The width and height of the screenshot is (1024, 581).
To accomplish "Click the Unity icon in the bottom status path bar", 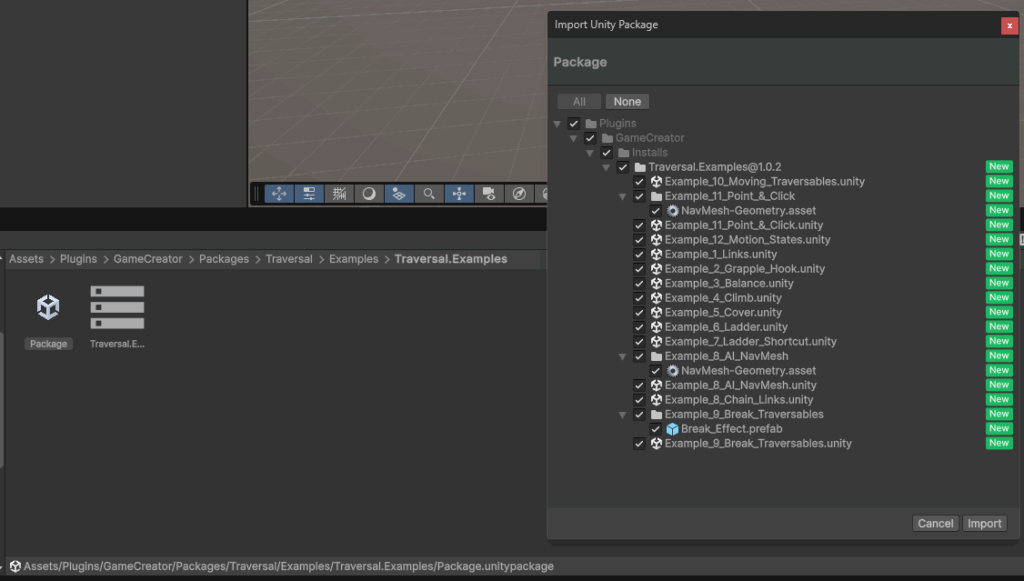I will pos(14,566).
